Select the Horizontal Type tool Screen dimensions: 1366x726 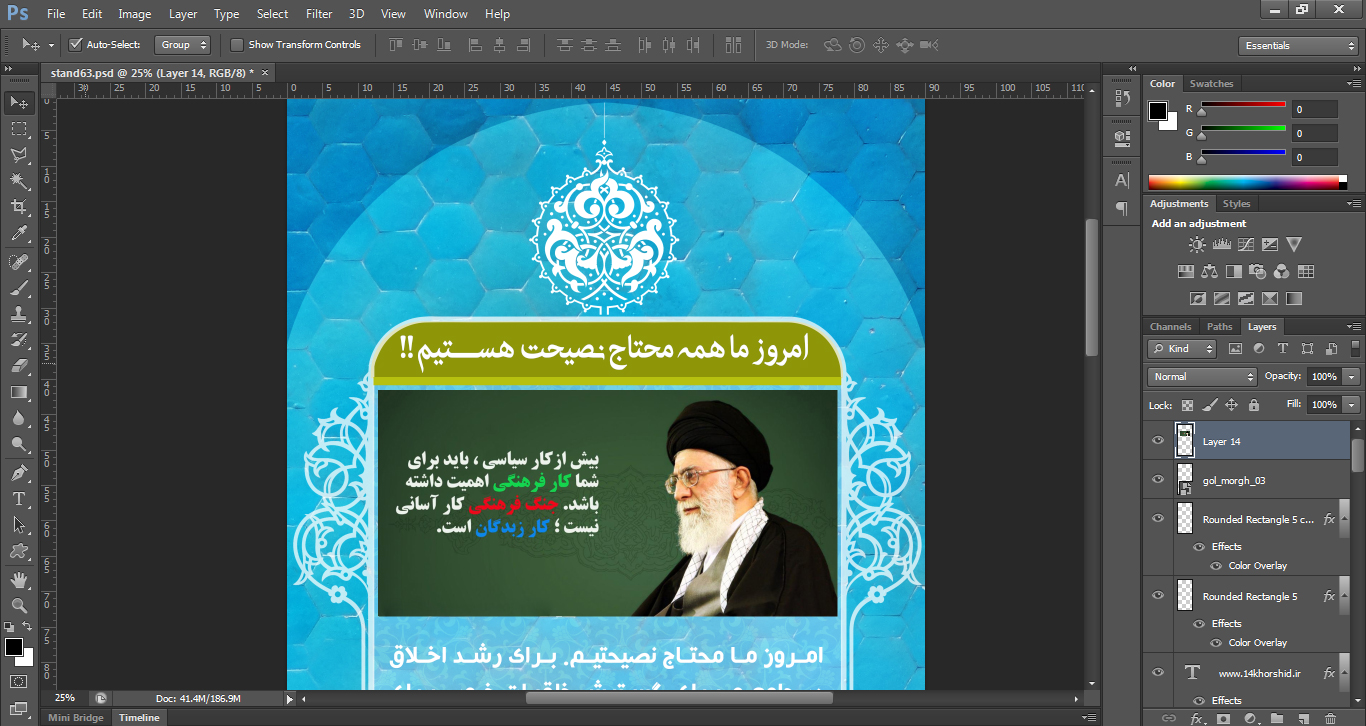pos(19,498)
